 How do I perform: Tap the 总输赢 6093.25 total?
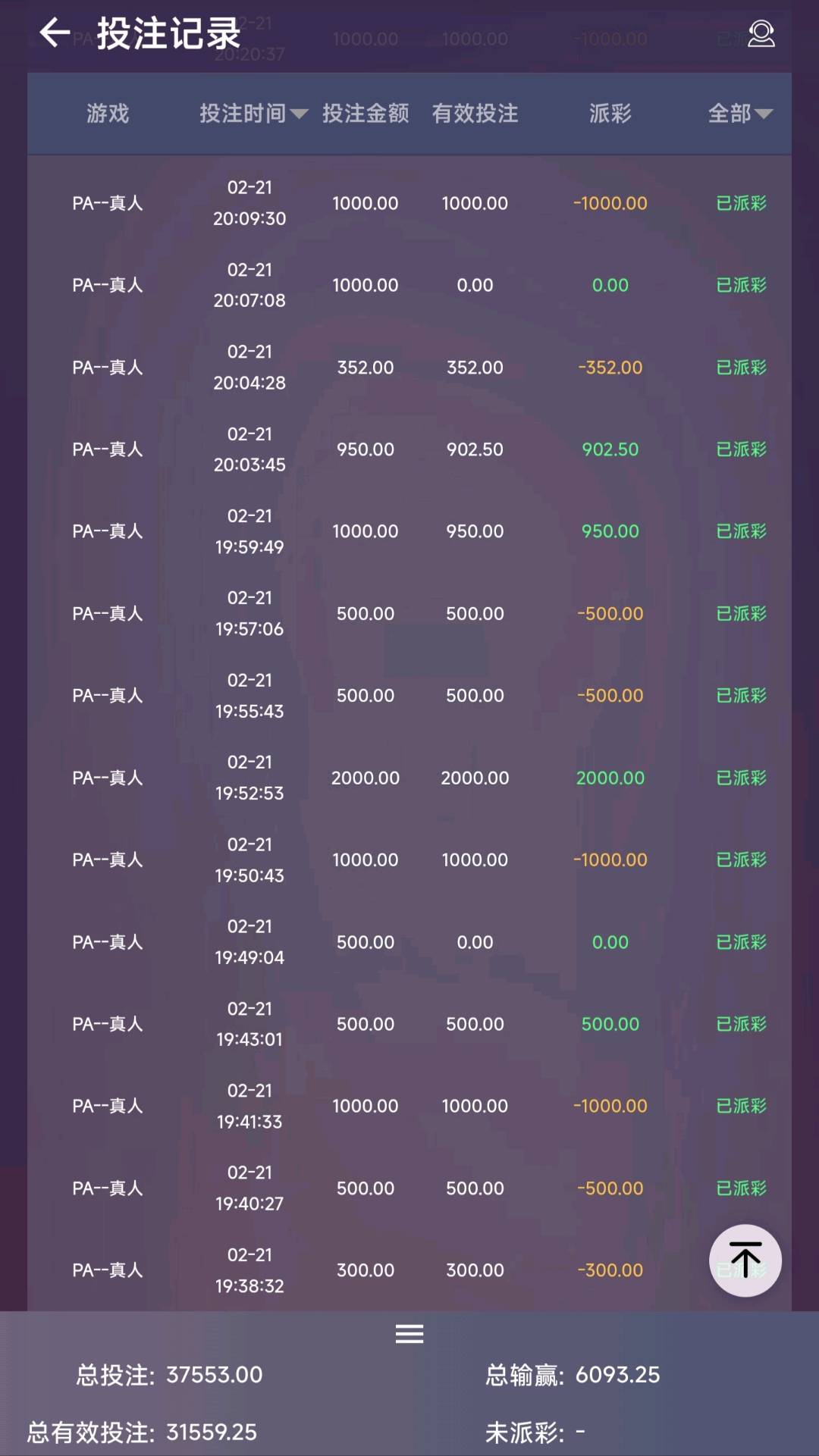coord(573,1375)
